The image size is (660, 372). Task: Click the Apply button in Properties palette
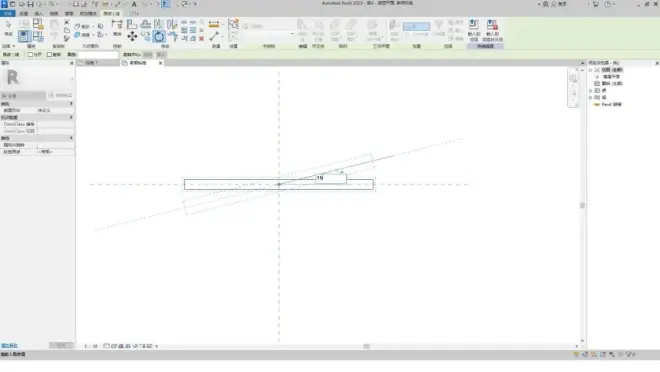61,345
